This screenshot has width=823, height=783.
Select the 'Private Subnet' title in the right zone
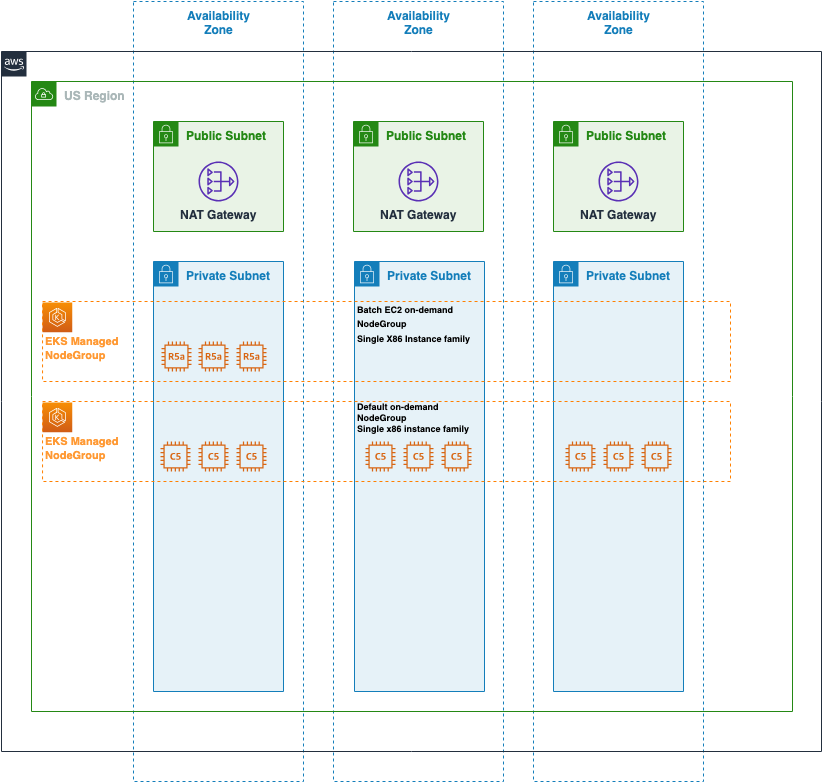click(628, 276)
